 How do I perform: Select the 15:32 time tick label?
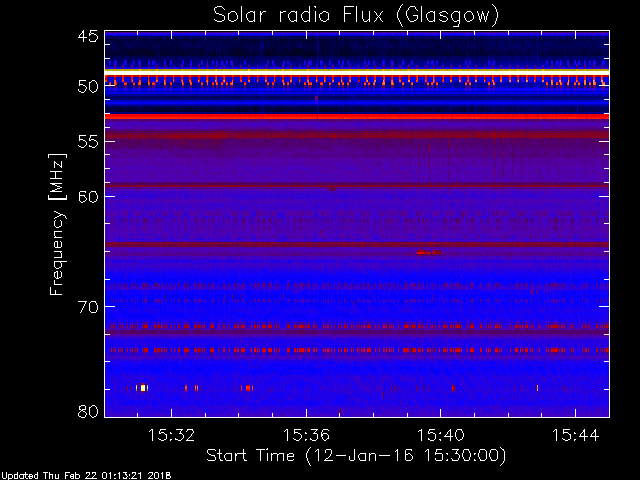click(171, 435)
